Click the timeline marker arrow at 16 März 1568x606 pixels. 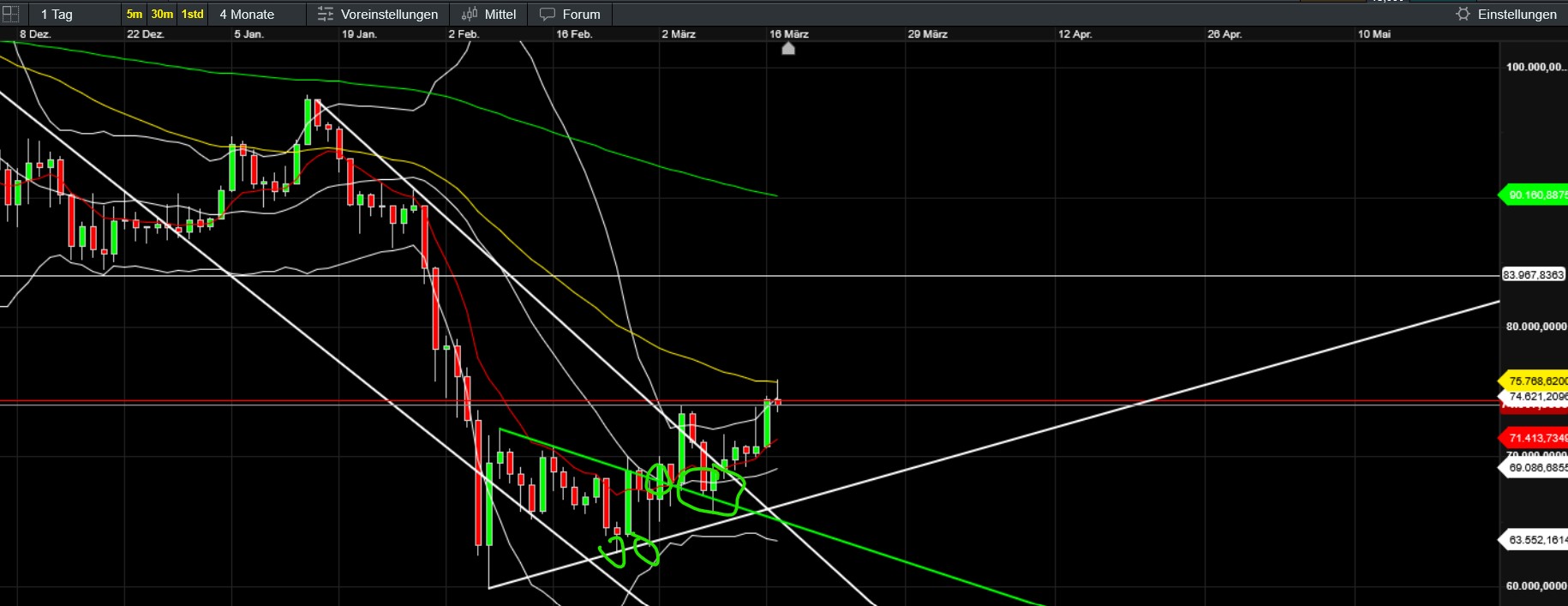click(788, 48)
